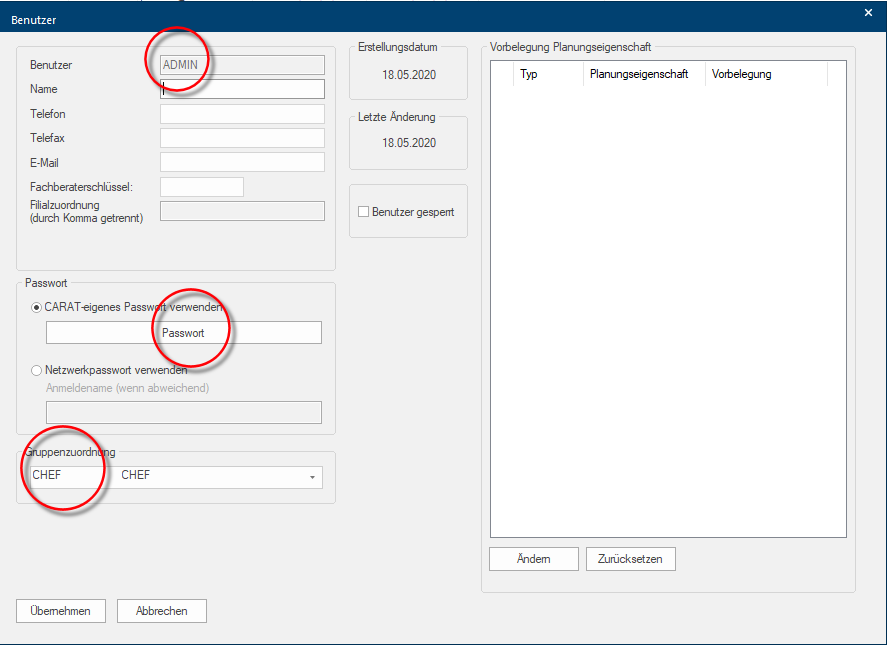Focus the Telefon text field
Image resolution: width=887 pixels, height=646 pixels.
pyautogui.click(x=242, y=114)
